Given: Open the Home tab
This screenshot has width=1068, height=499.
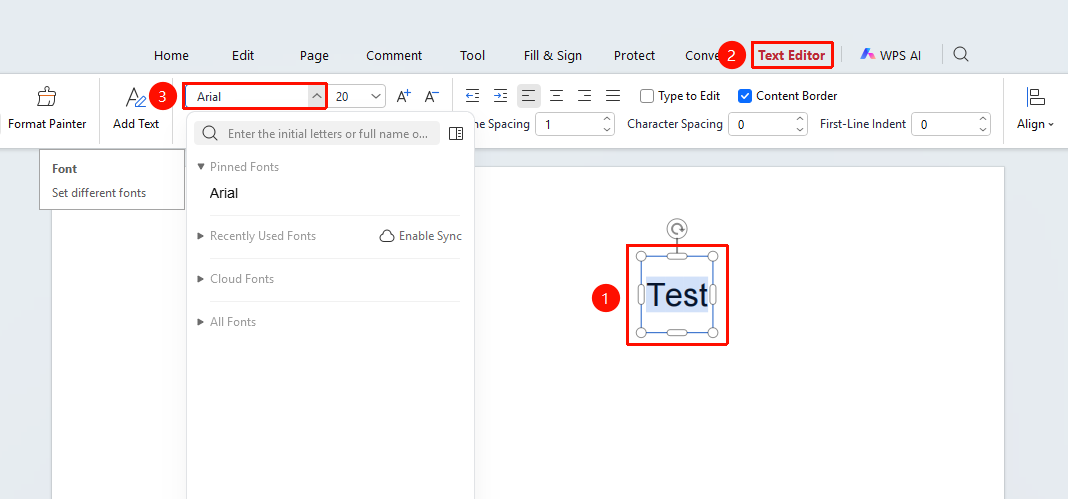Looking at the screenshot, I should coord(172,56).
